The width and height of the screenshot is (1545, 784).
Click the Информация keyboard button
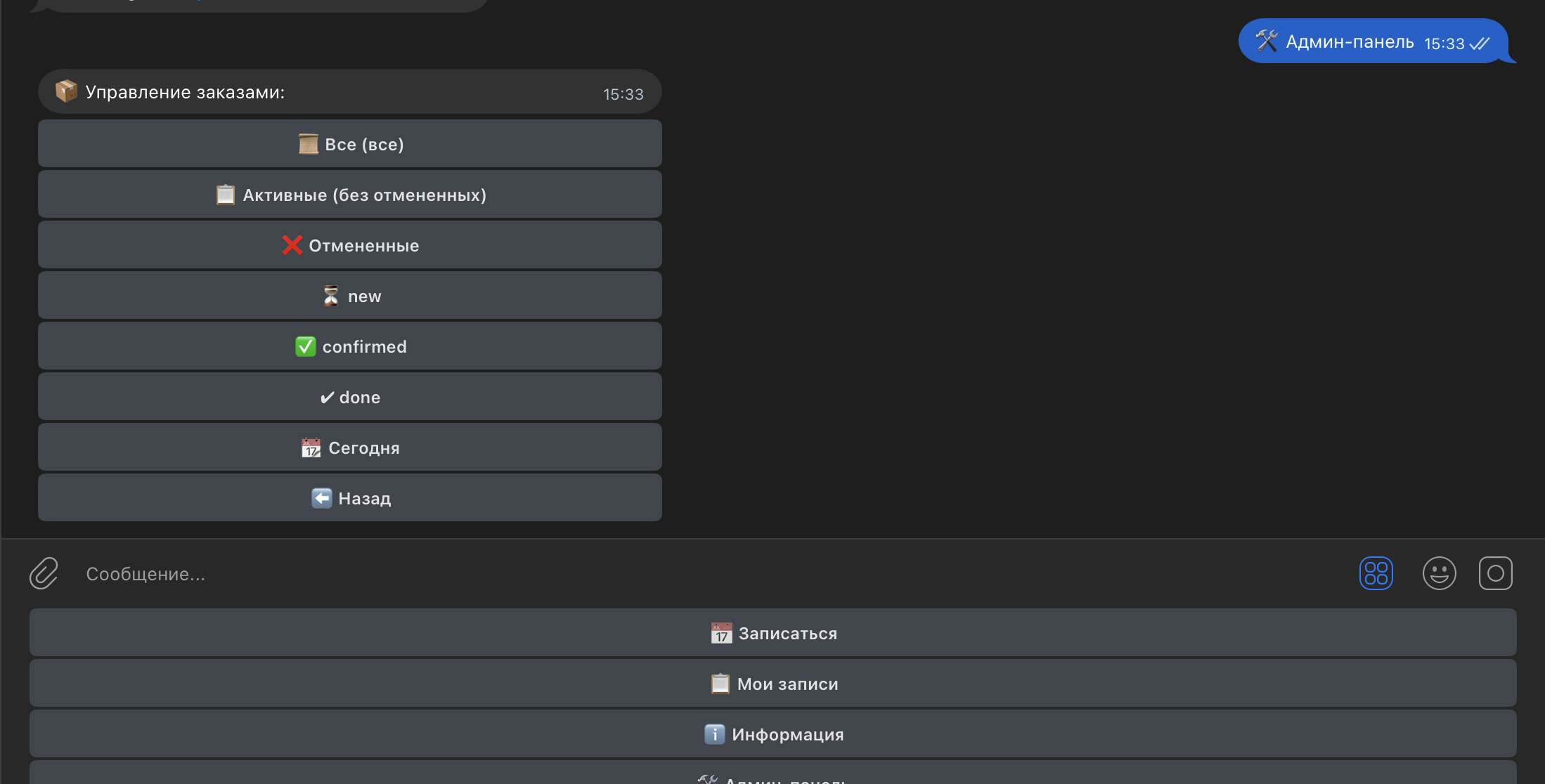pyautogui.click(x=772, y=734)
